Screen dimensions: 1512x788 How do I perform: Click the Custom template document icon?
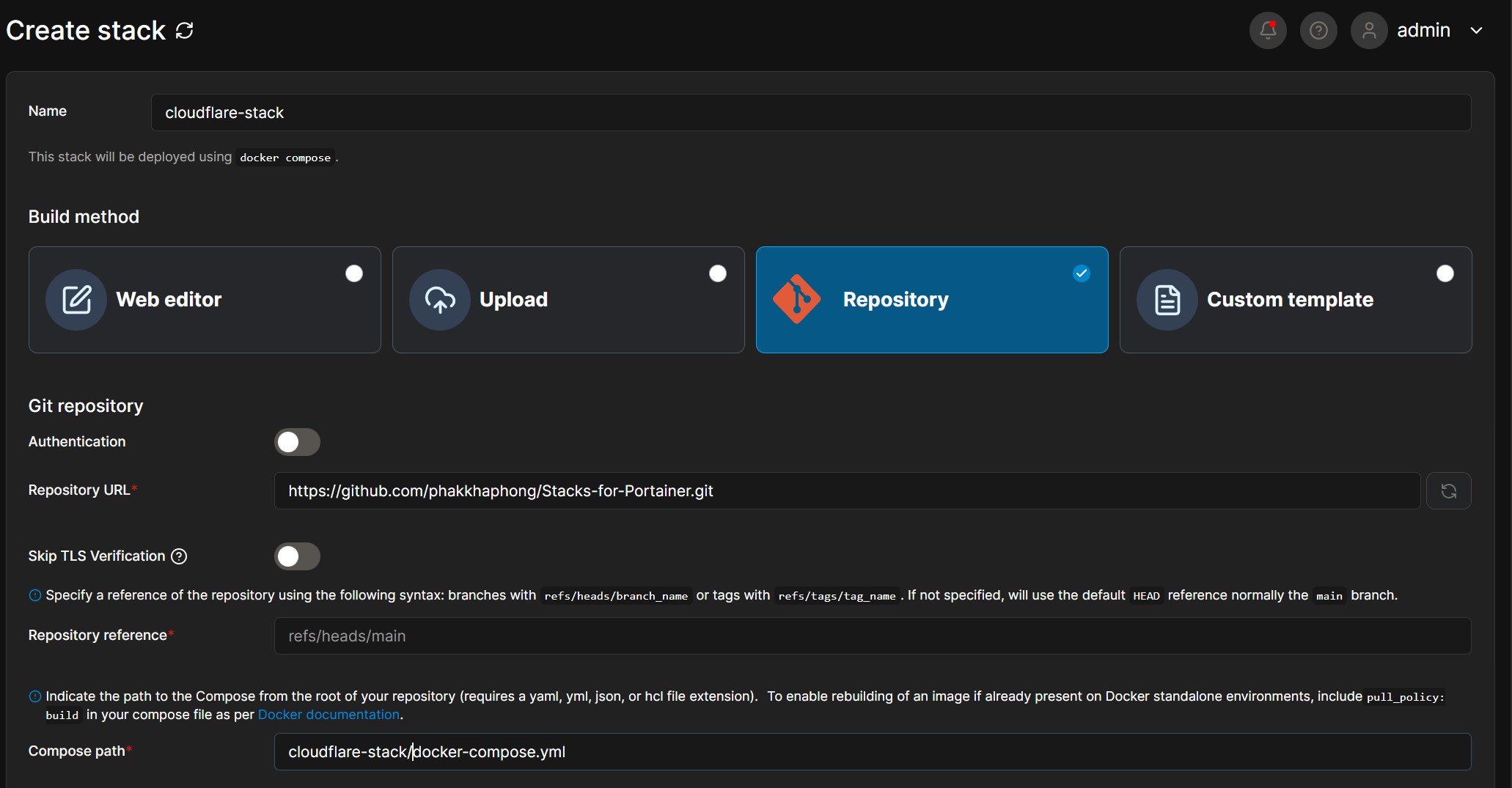(1166, 299)
